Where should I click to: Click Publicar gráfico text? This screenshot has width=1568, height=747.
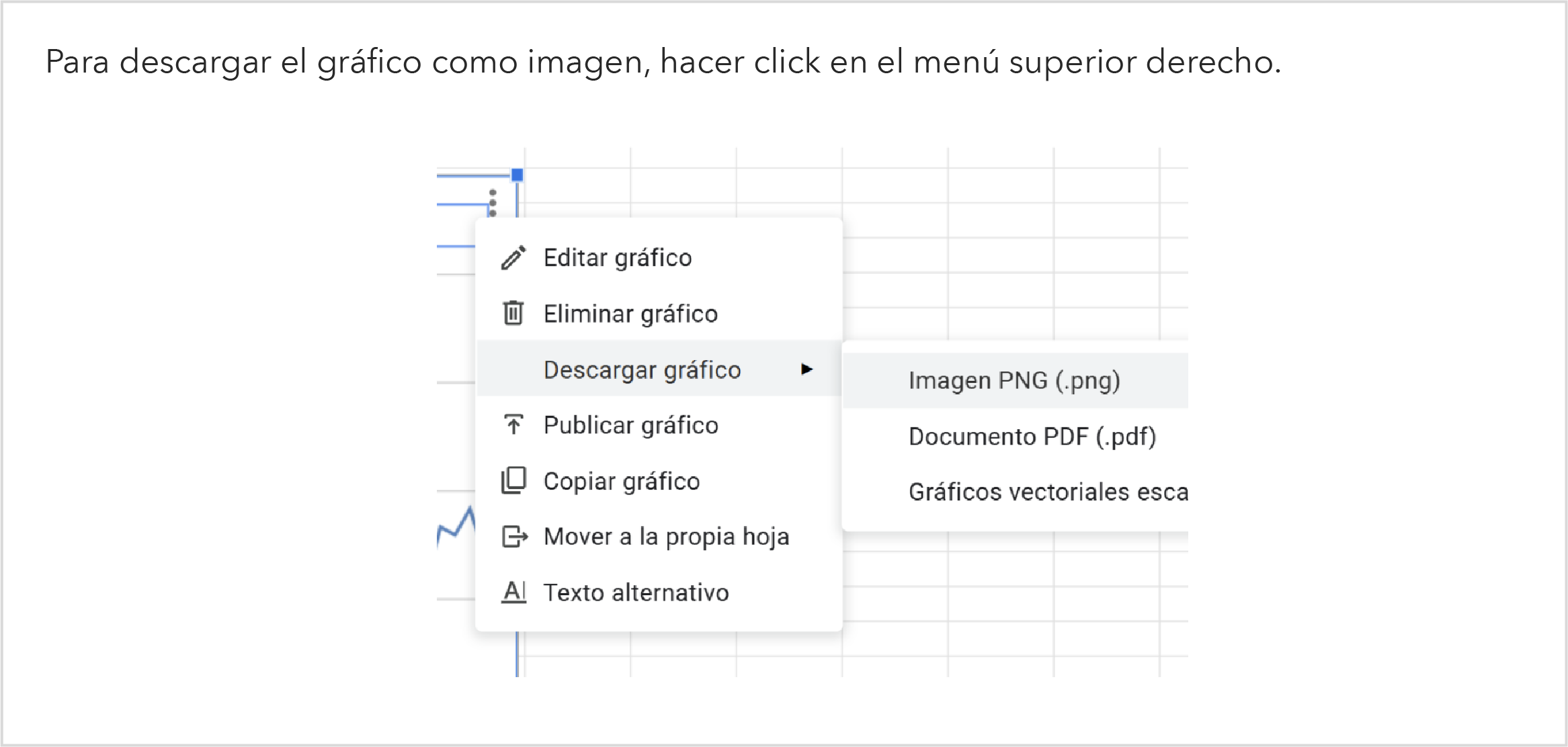coord(630,425)
